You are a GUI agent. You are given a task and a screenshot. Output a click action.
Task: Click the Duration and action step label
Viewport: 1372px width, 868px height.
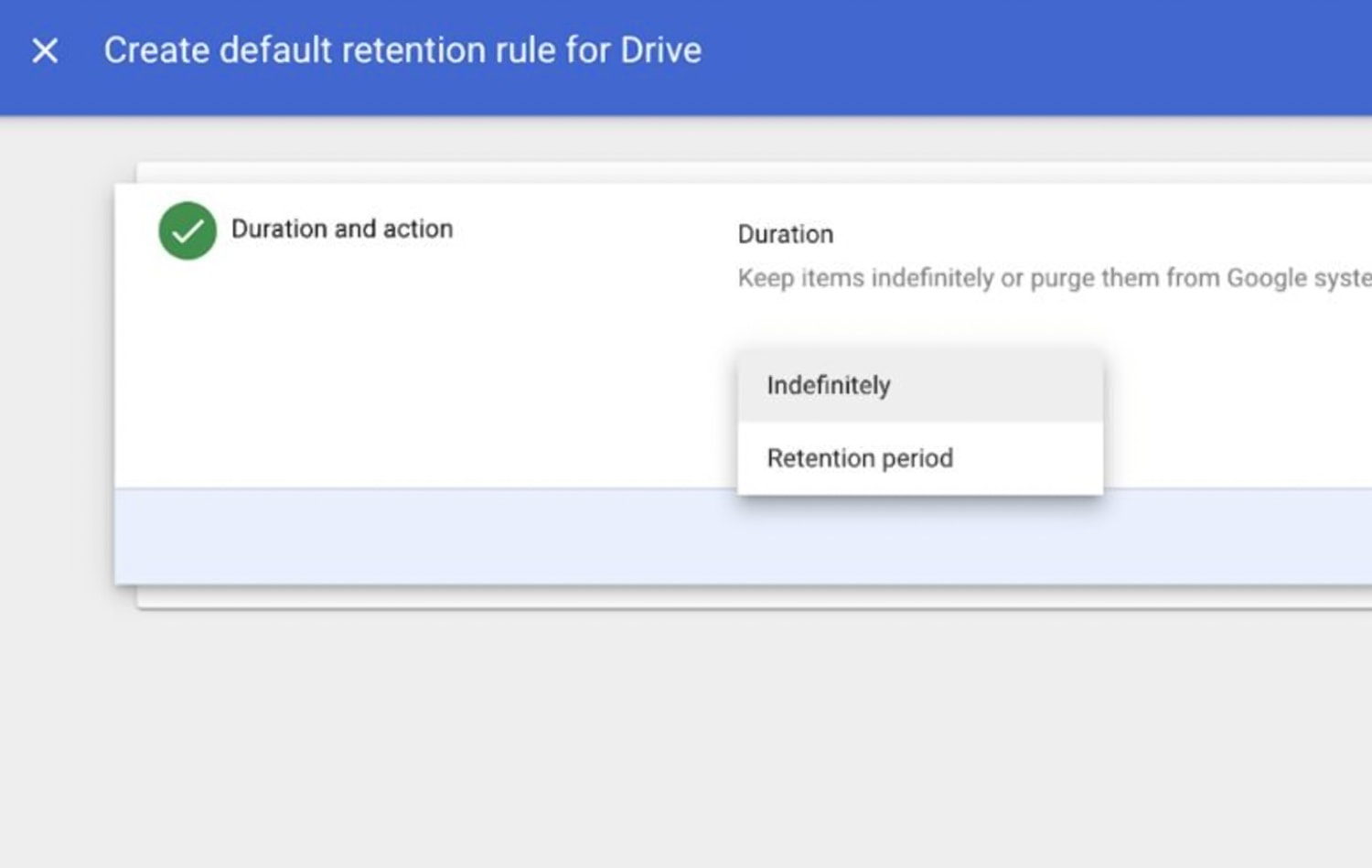[x=342, y=229]
